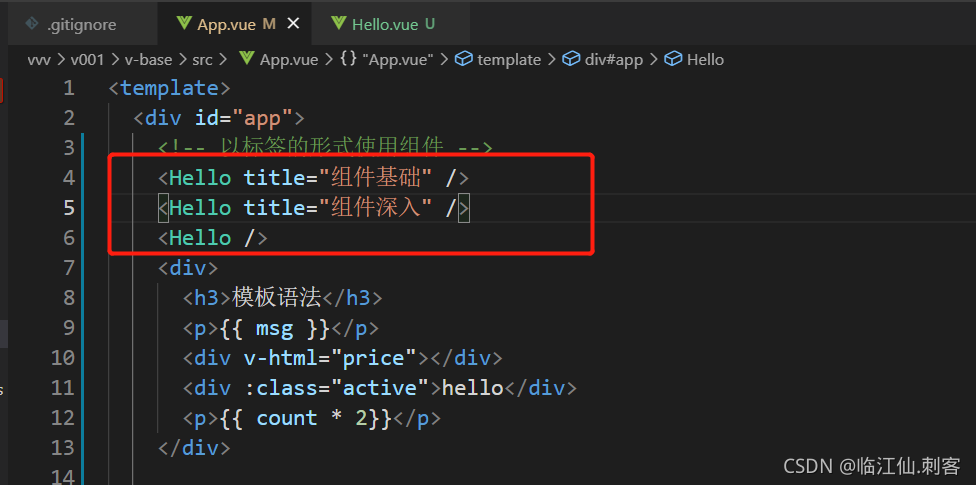The image size is (976, 485).
Task: Click the green HTML comment on line 3
Action: pyautogui.click(x=325, y=147)
